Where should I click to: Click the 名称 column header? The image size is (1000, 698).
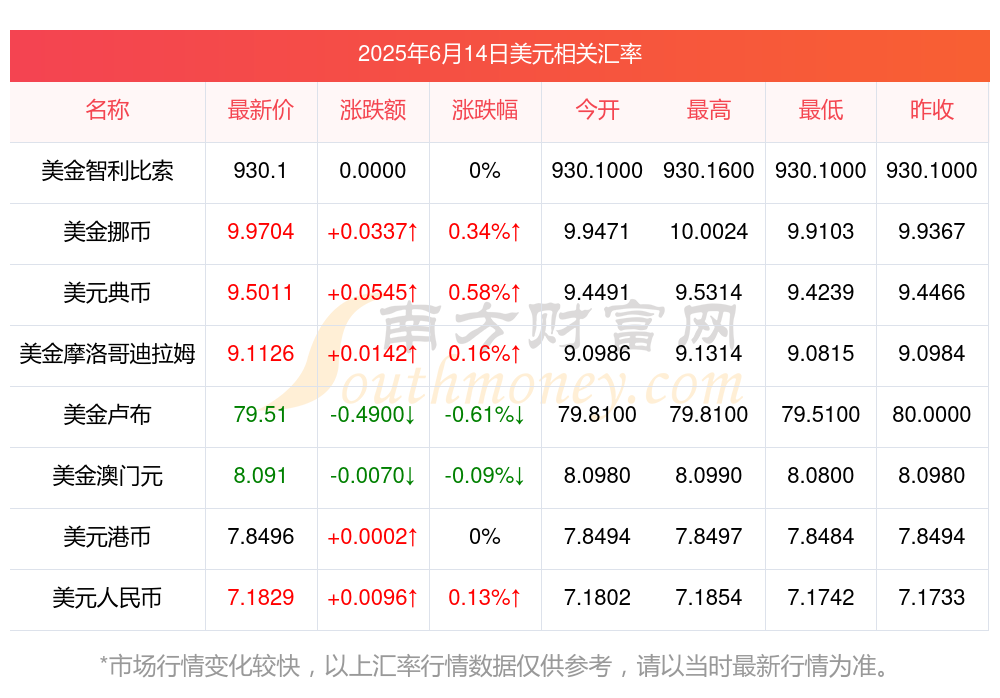(107, 110)
